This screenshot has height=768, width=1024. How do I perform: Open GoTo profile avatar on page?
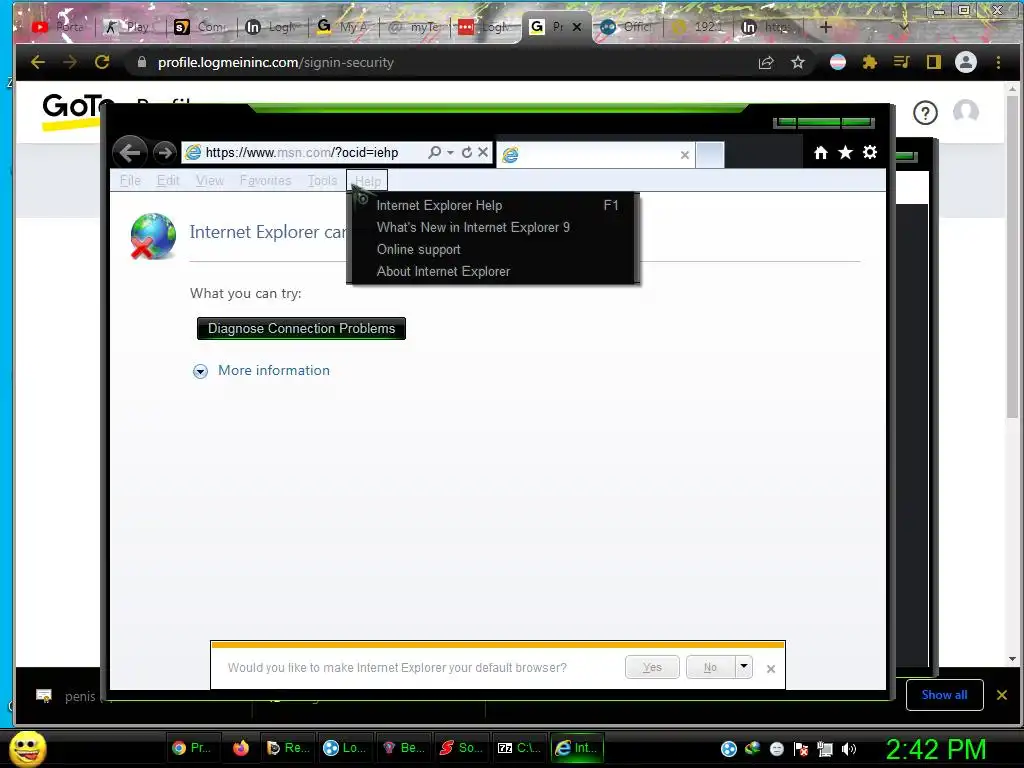pos(966,112)
